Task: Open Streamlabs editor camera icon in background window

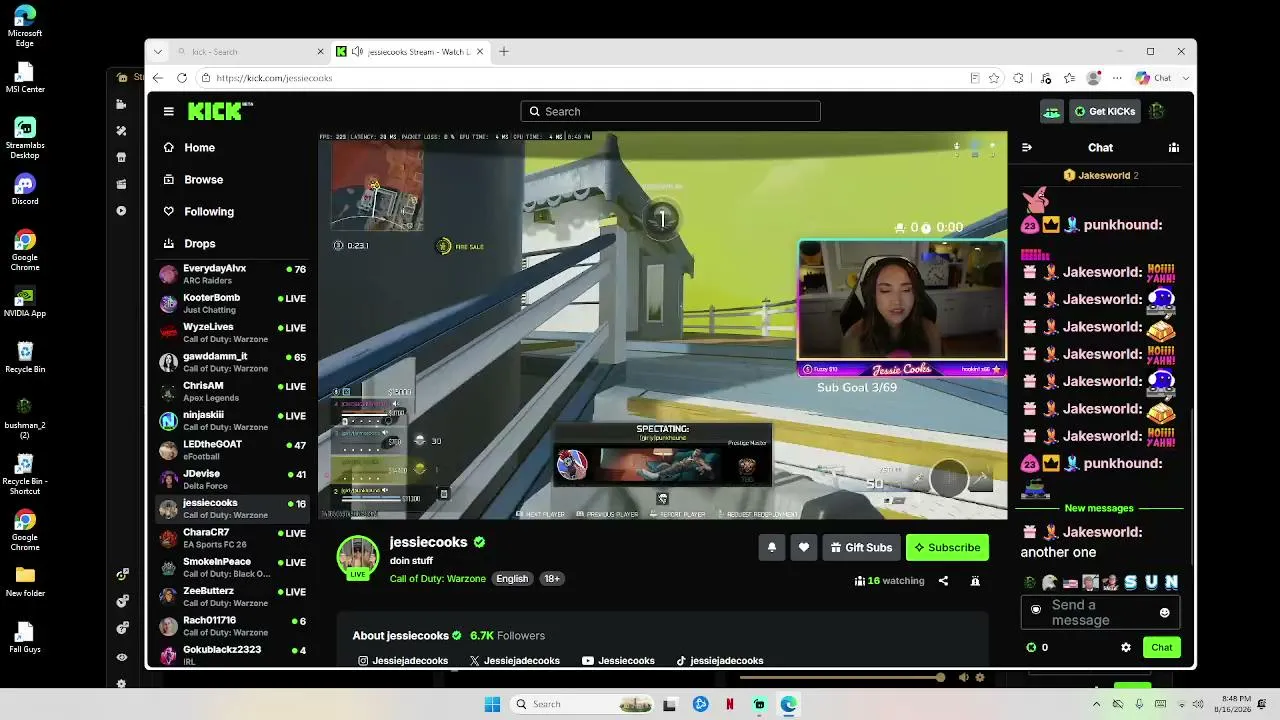Action: point(121,104)
